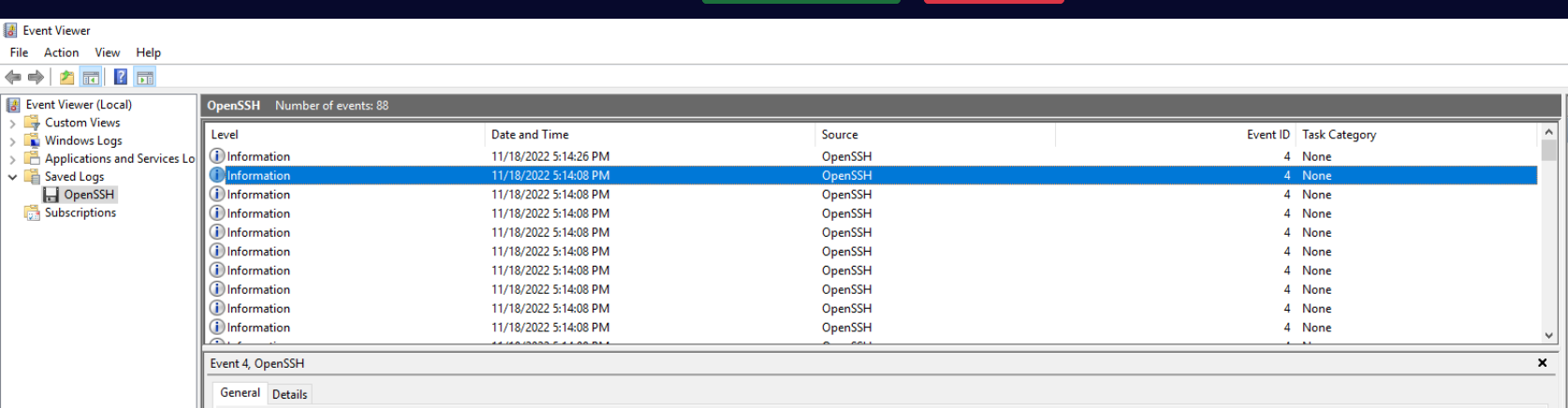This screenshot has height=408, width=1568.
Task: Sort events by the Event ID column
Action: (1268, 135)
